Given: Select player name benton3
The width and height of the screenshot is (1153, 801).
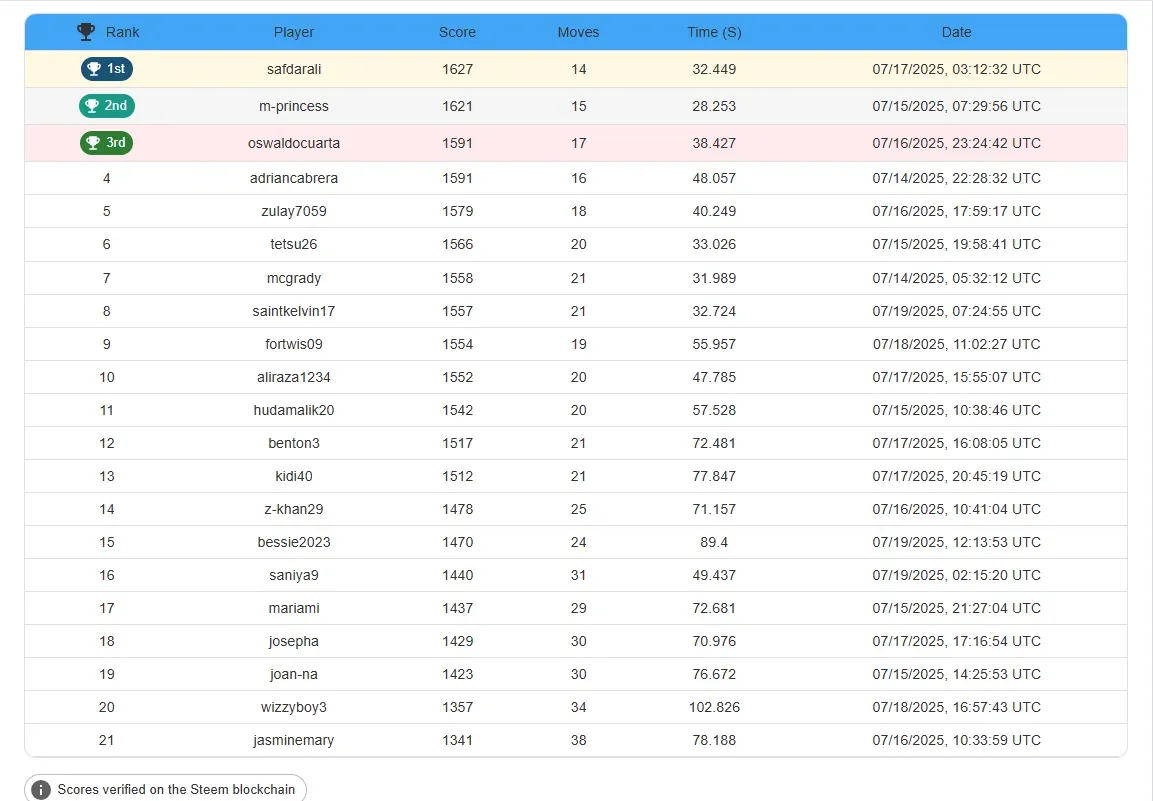Looking at the screenshot, I should [293, 444].
